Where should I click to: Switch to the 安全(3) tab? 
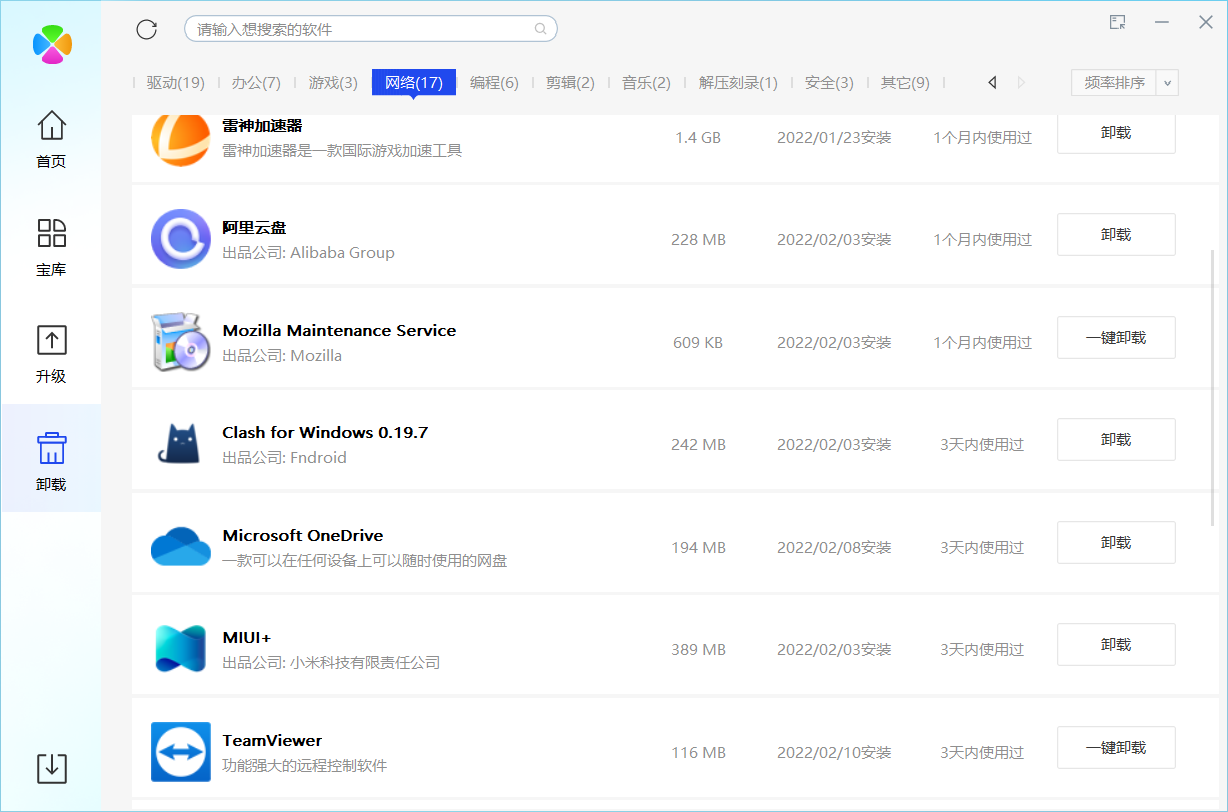point(829,82)
